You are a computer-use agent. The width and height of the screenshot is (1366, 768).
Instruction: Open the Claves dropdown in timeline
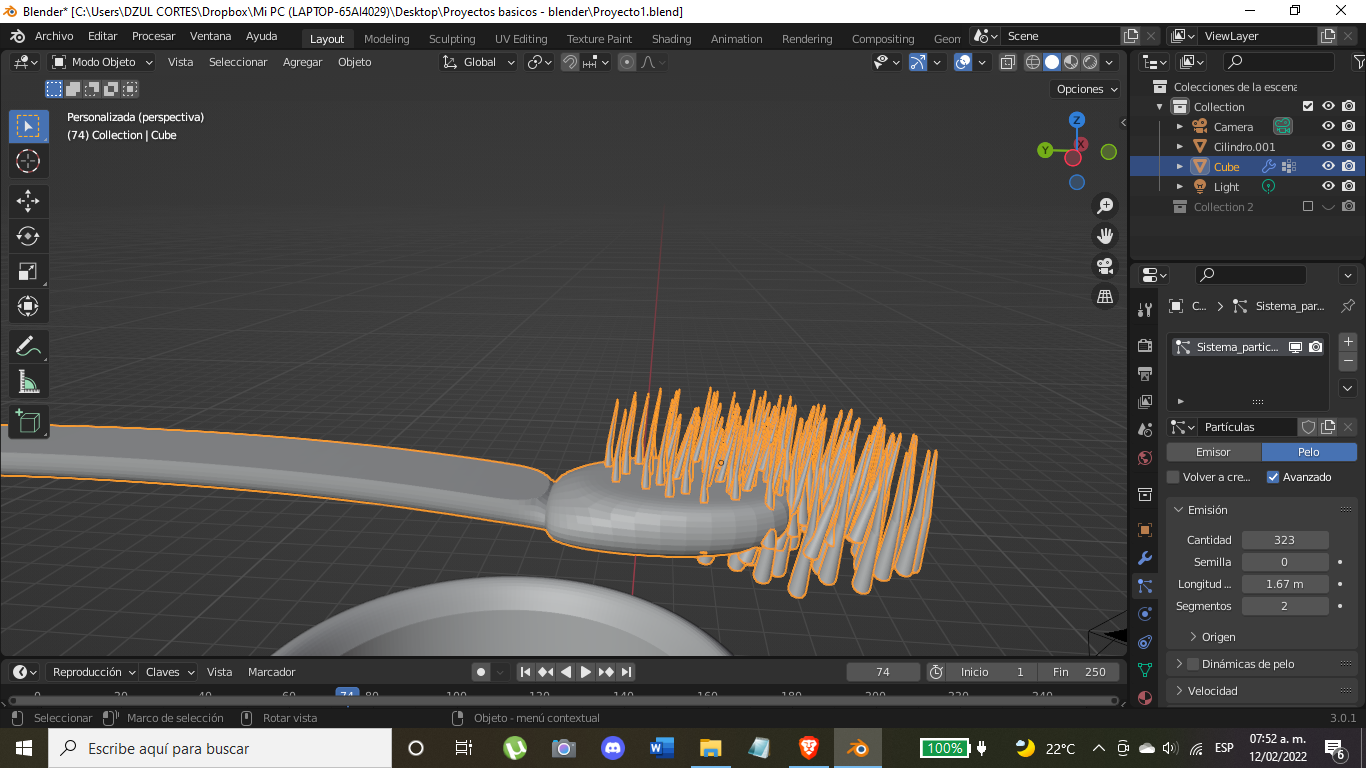(170, 672)
